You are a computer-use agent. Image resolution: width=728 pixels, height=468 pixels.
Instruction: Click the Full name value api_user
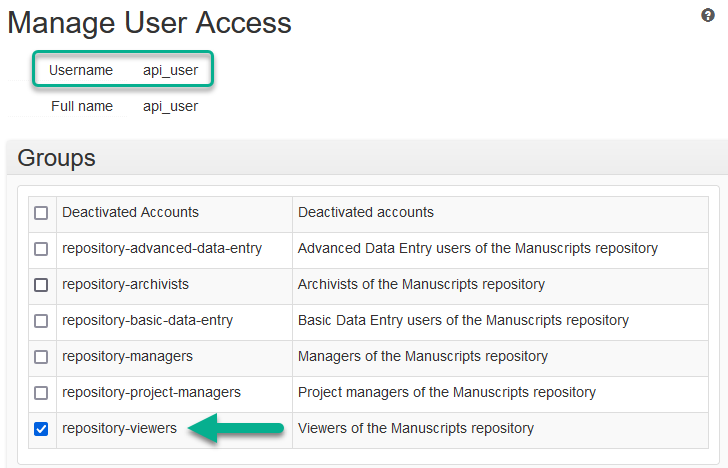click(170, 106)
